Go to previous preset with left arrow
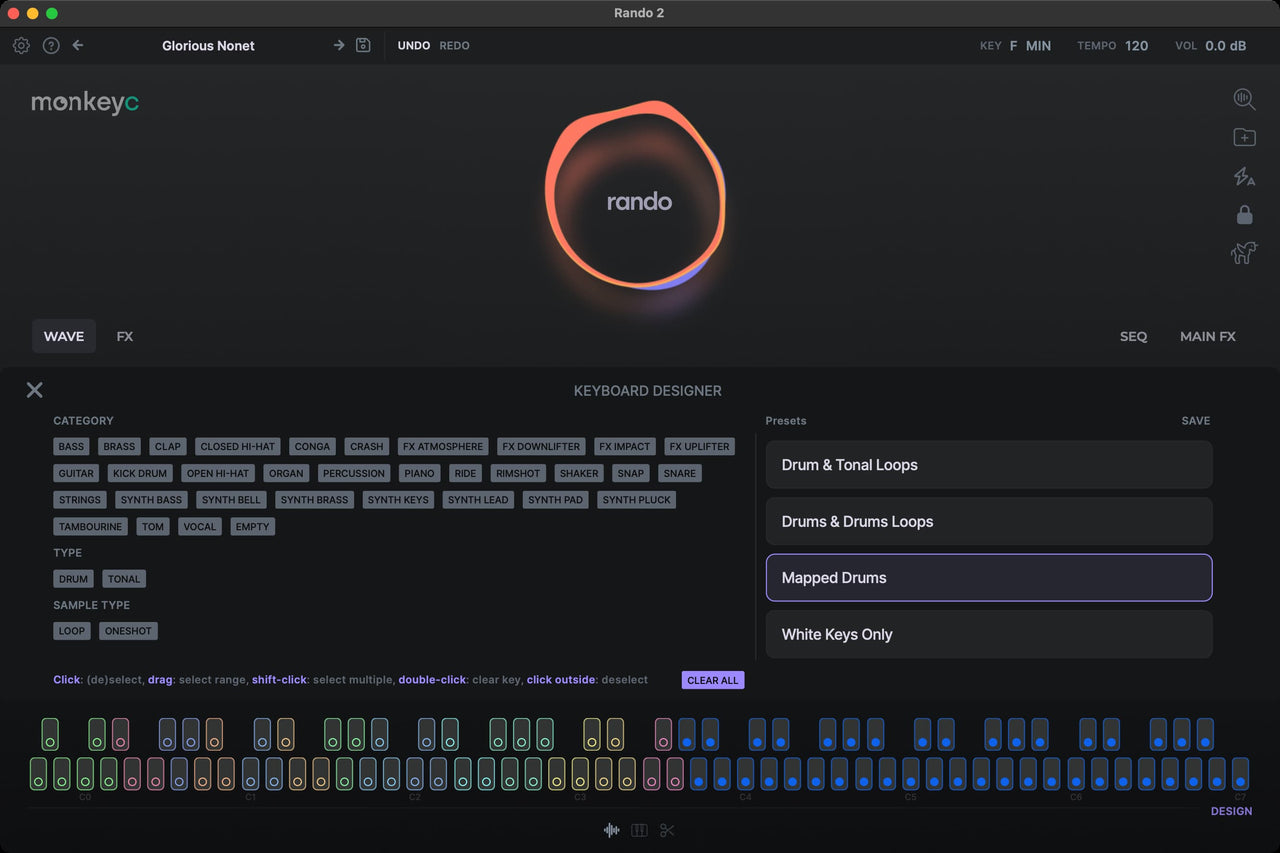Viewport: 1280px width, 853px height. [78, 45]
